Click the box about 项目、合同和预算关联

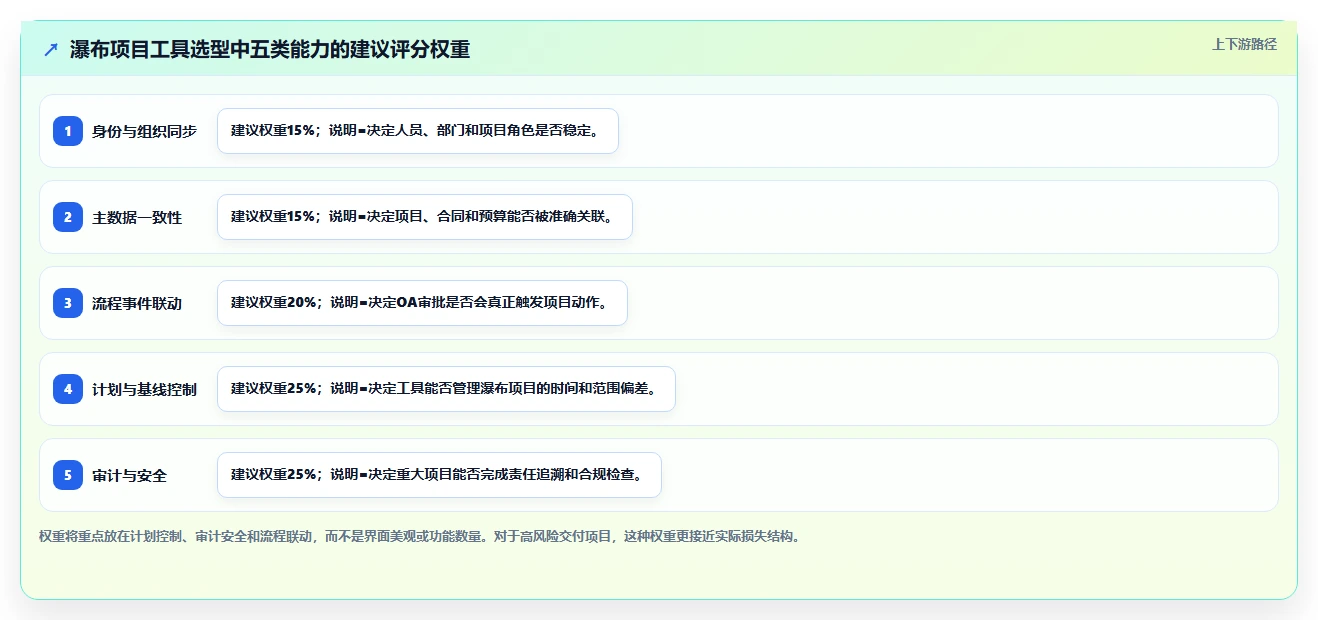(425, 217)
